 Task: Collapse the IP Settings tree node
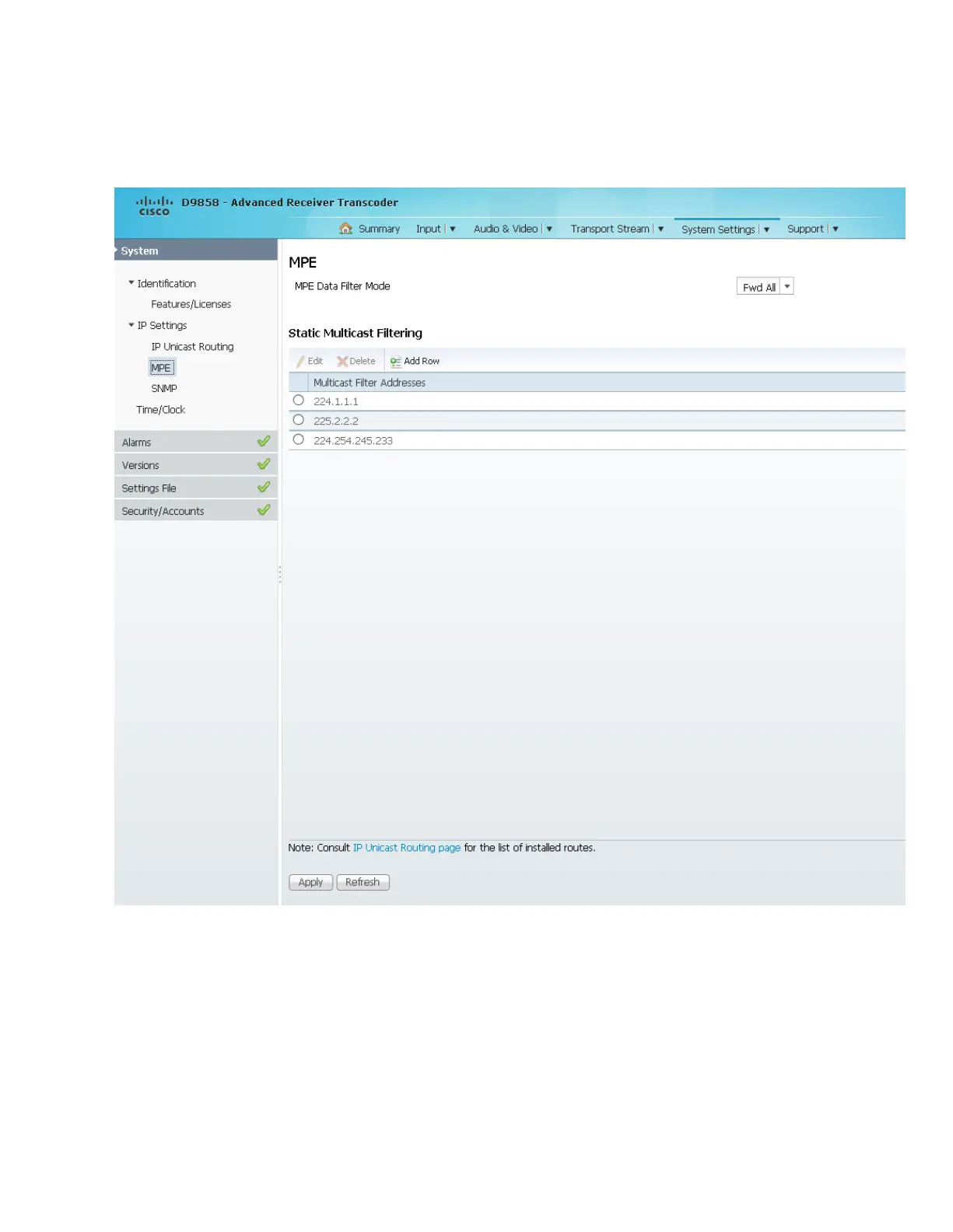131,325
